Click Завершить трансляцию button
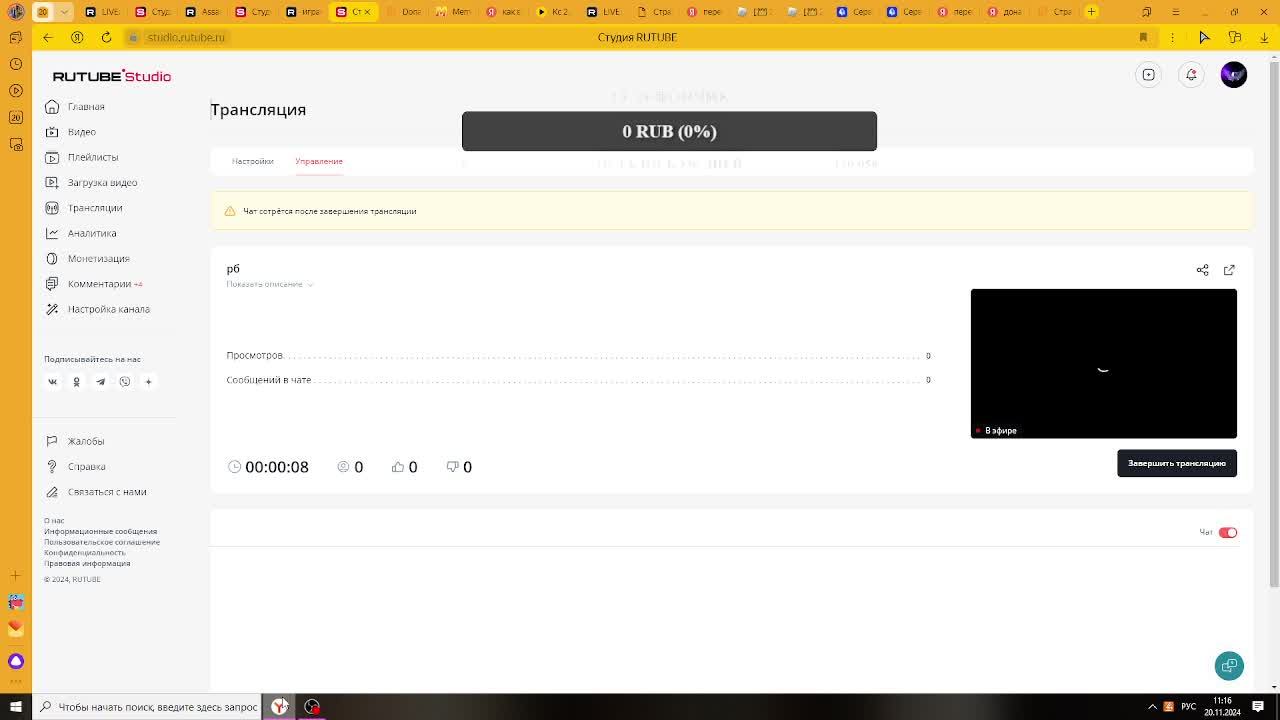The width and height of the screenshot is (1280, 720). point(1176,463)
